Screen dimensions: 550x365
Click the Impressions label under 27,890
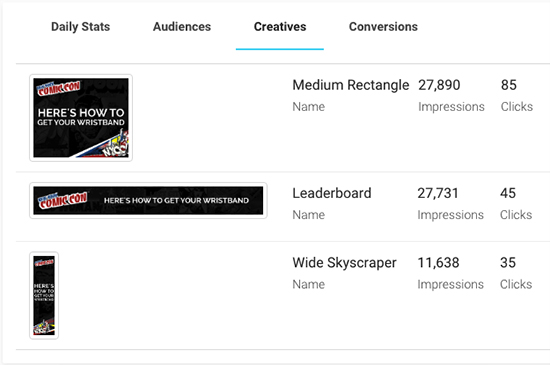[x=451, y=107]
